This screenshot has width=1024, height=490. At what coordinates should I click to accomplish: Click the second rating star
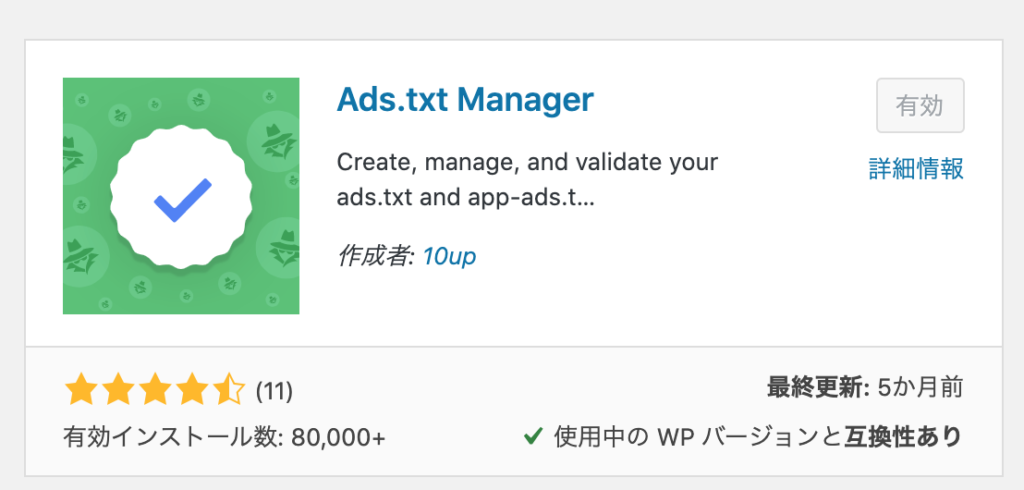pyautogui.click(x=118, y=390)
